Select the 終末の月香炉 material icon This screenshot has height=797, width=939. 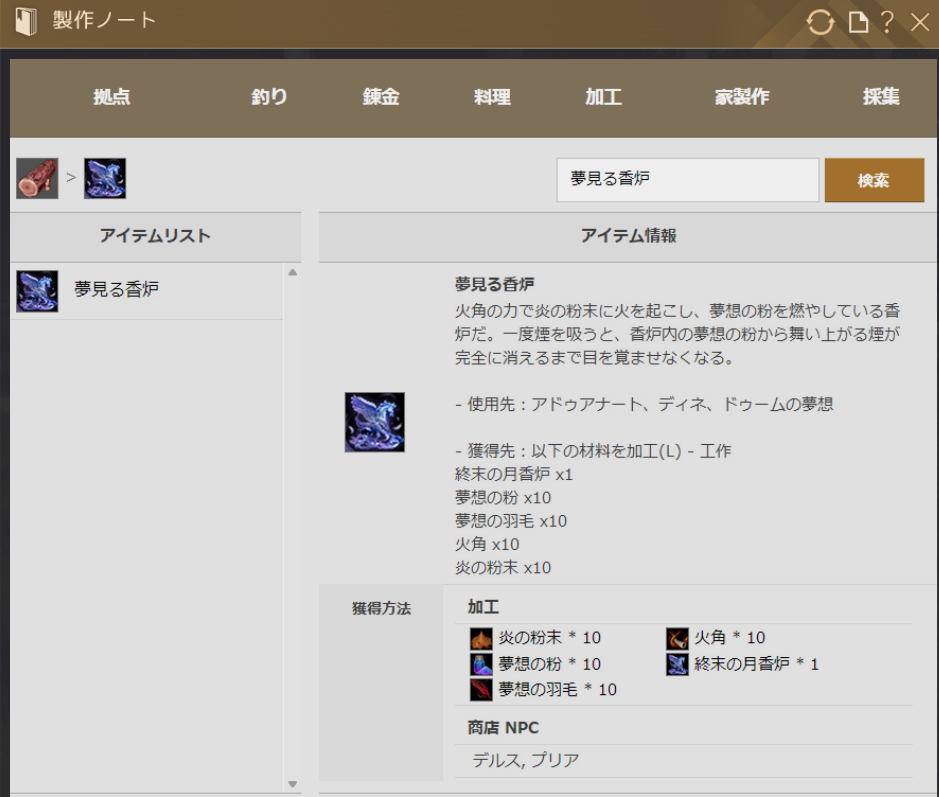[678, 664]
